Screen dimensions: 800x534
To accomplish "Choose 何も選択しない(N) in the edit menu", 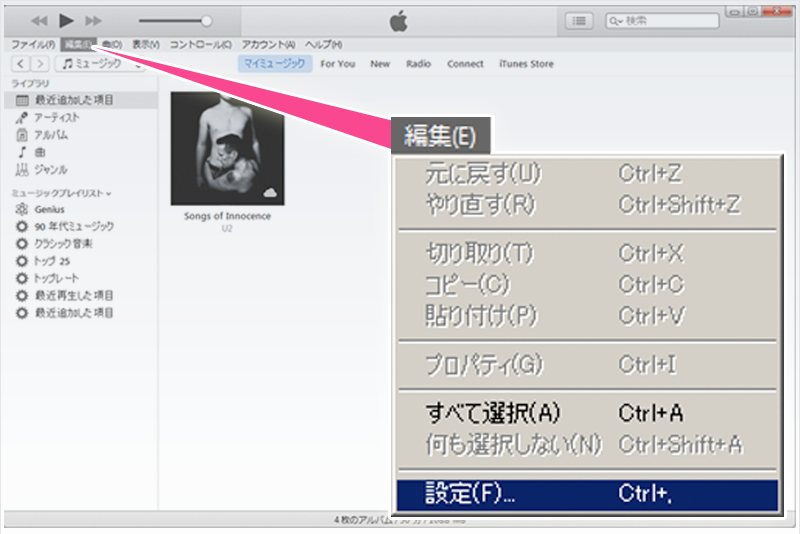I will [587, 445].
